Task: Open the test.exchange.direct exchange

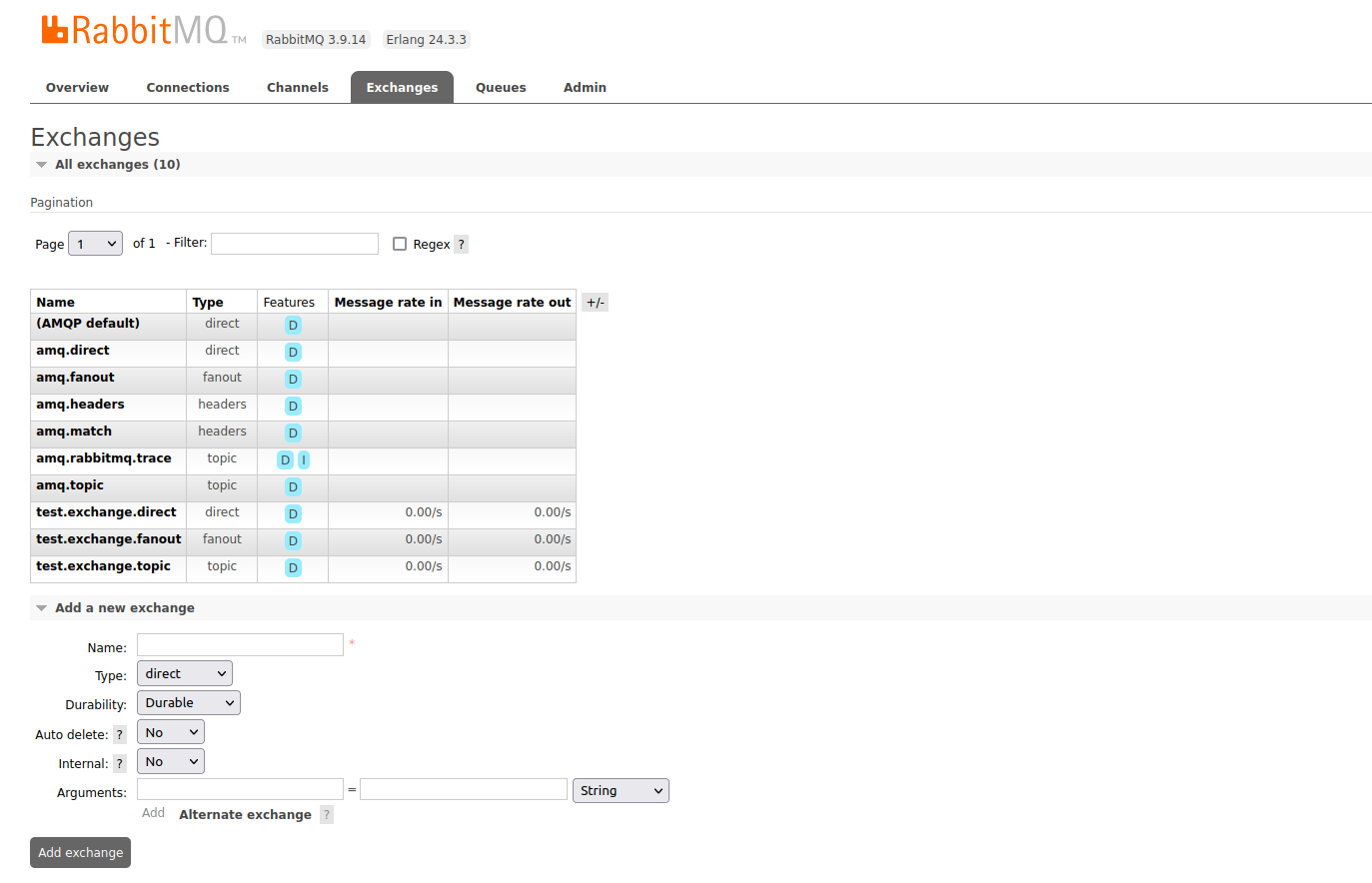Action: [106, 512]
